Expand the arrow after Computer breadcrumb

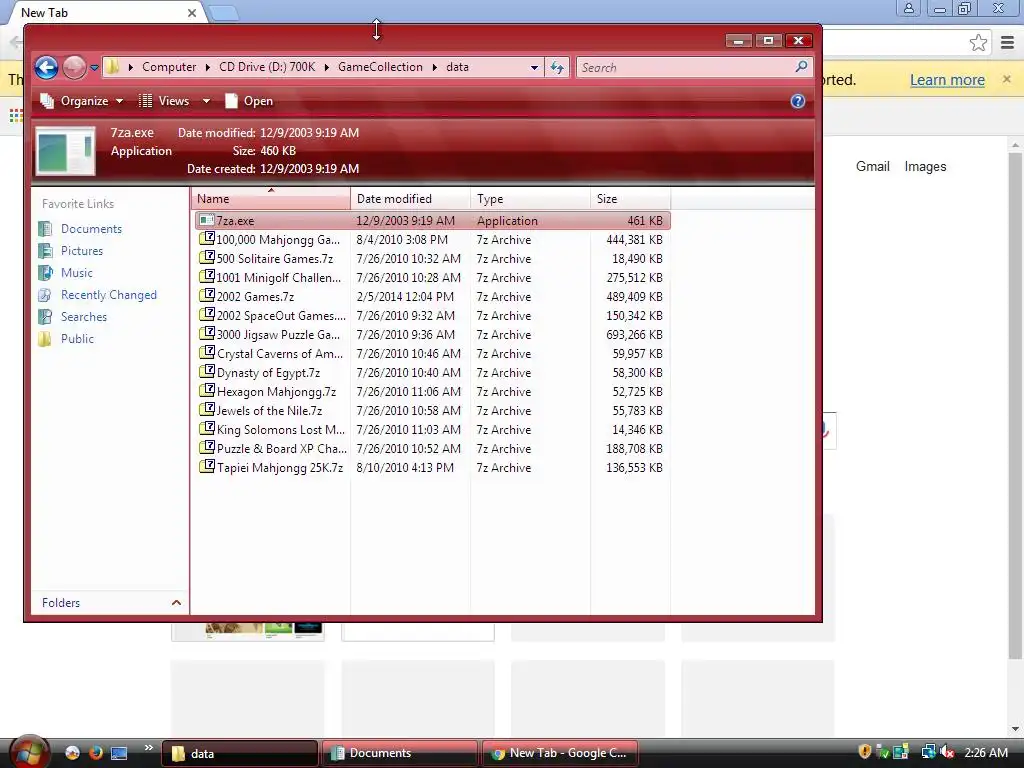pos(208,67)
